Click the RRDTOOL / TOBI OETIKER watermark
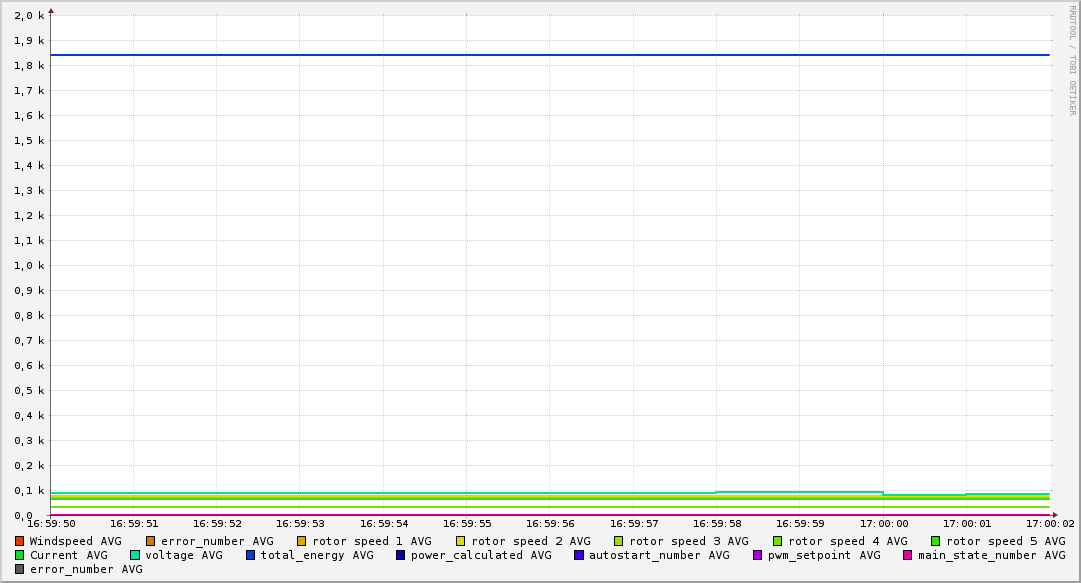The height and width of the screenshot is (583, 1081). [x=1072, y=60]
